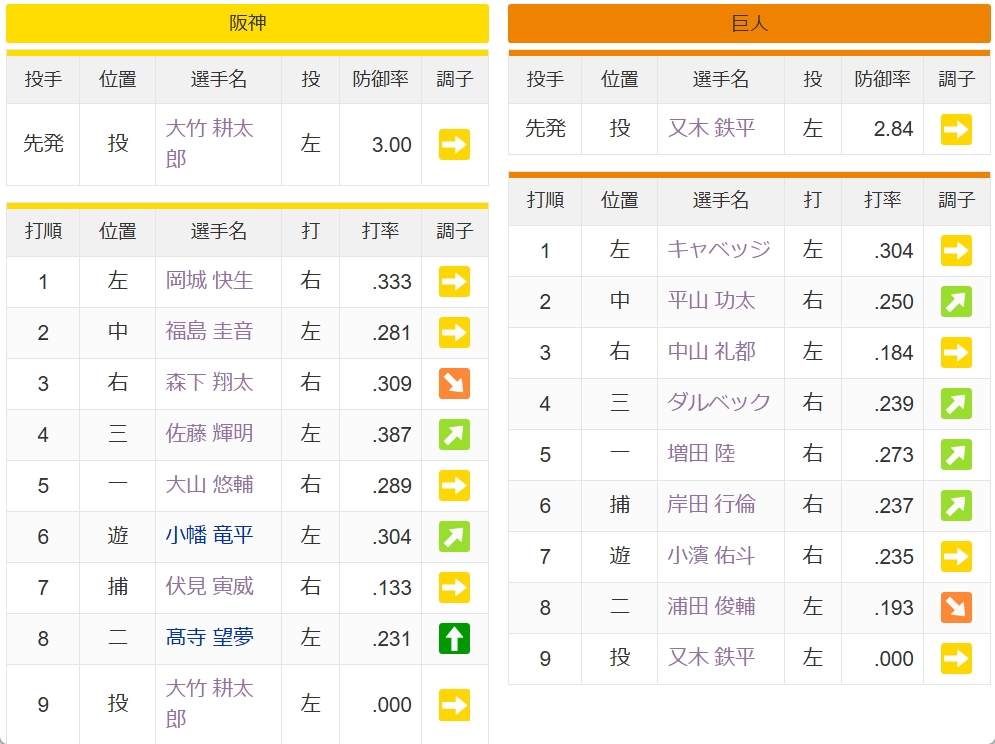Select the 巨人 team header
The height and width of the screenshot is (744, 995).
749,23
